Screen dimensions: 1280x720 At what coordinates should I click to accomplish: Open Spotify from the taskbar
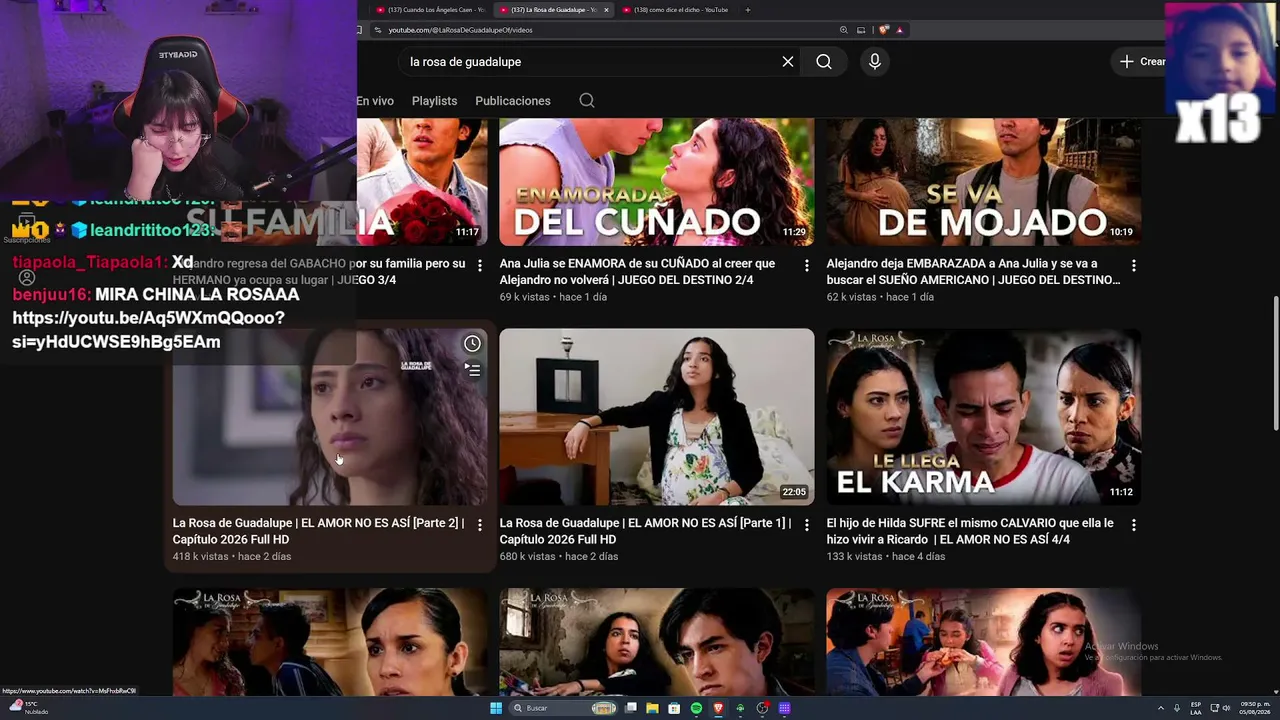[x=696, y=708]
